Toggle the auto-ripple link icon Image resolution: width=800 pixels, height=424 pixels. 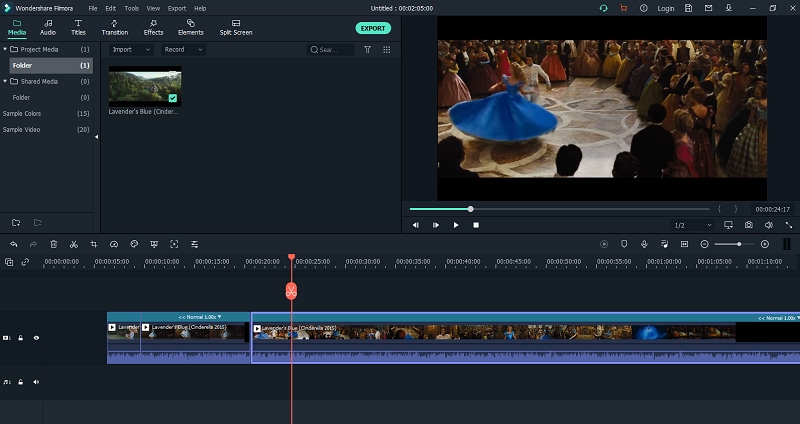(25, 262)
